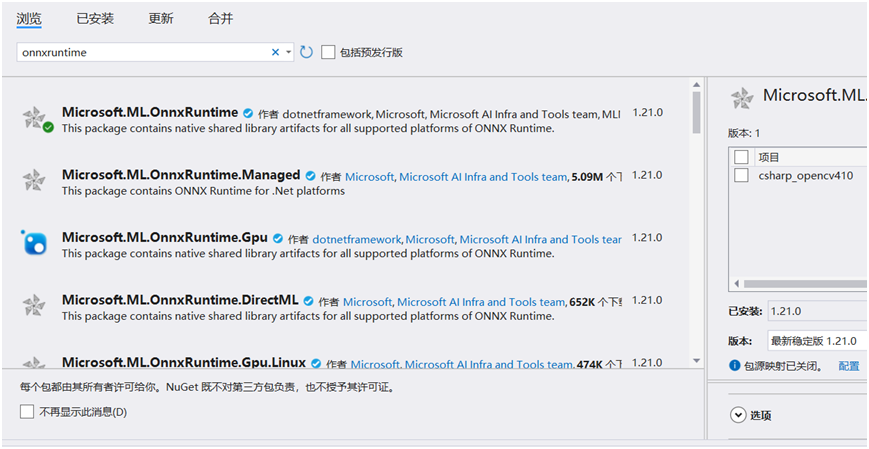
Task: Select the Microsoft.ML.OnnxRuntime.Gpu package title
Action: coord(165,238)
